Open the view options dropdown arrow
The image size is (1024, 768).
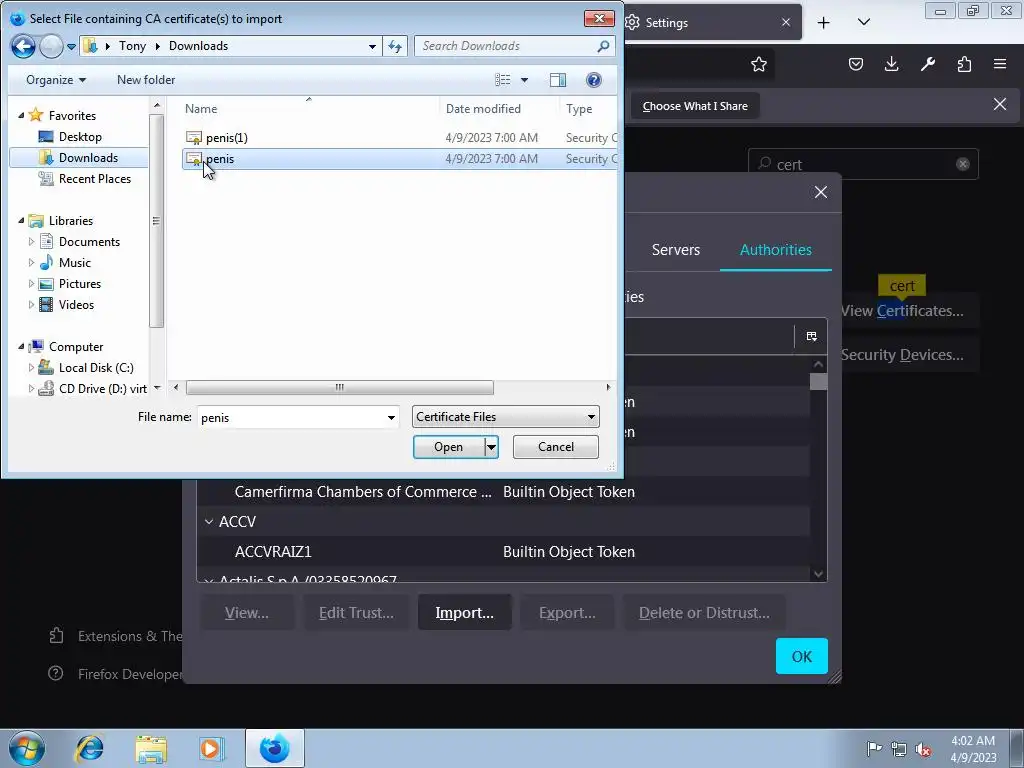pos(524,80)
